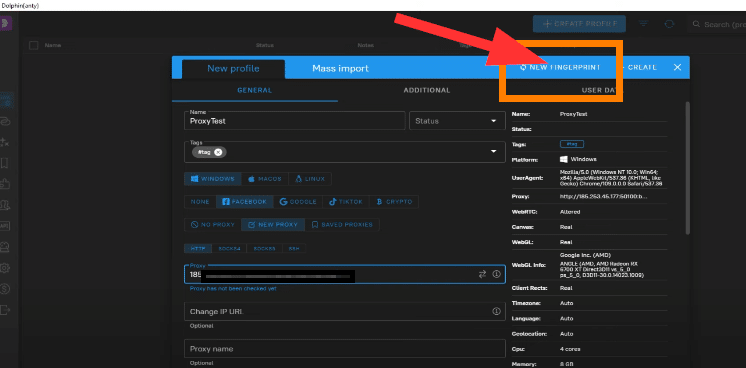746x368 pixels.
Task: Open the sparkle automation sidebar icon
Action: [x=5, y=142]
